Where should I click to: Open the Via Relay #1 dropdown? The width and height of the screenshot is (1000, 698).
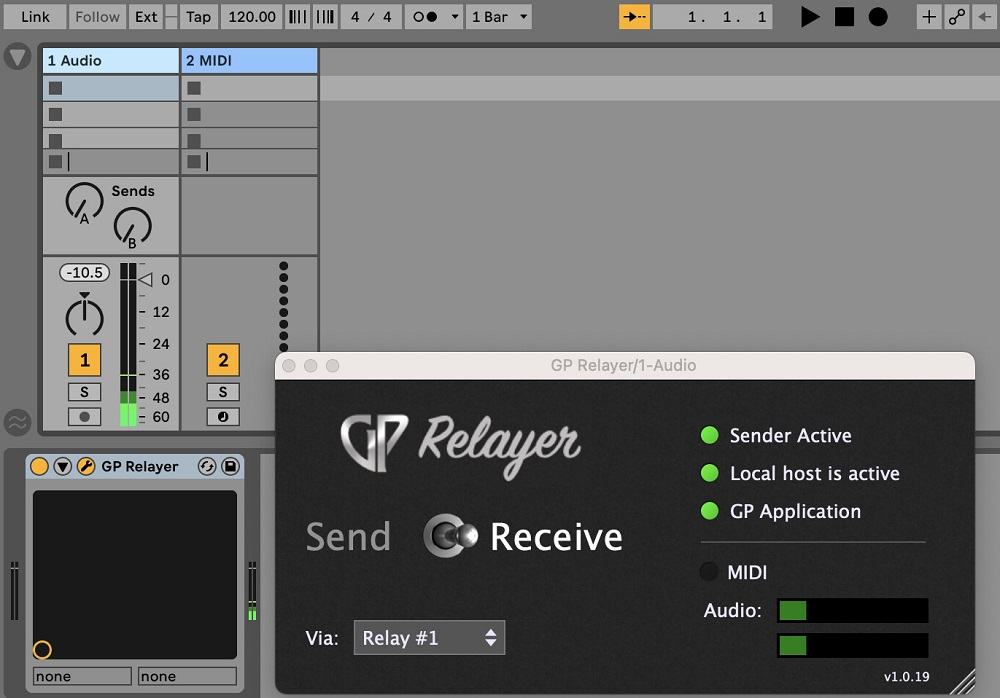click(429, 638)
